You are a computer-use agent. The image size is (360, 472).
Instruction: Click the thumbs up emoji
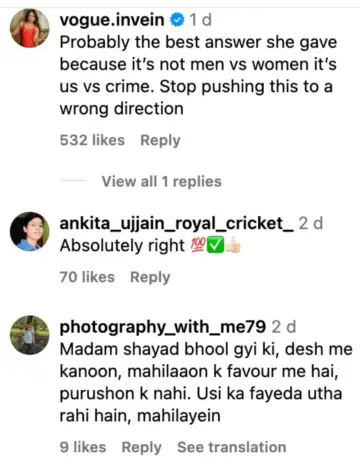pyautogui.click(x=233, y=245)
